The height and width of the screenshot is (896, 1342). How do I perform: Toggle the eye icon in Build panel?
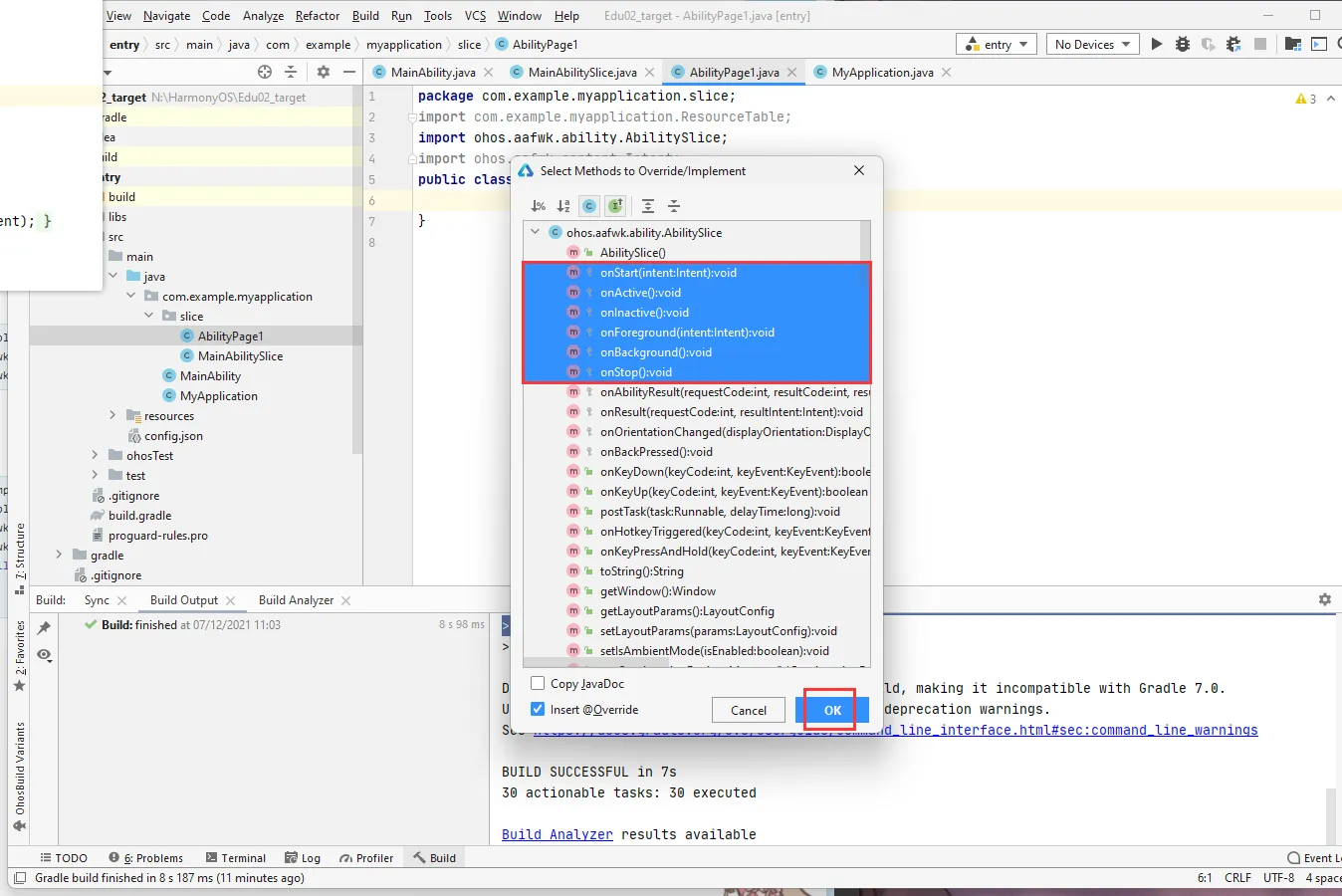click(44, 655)
